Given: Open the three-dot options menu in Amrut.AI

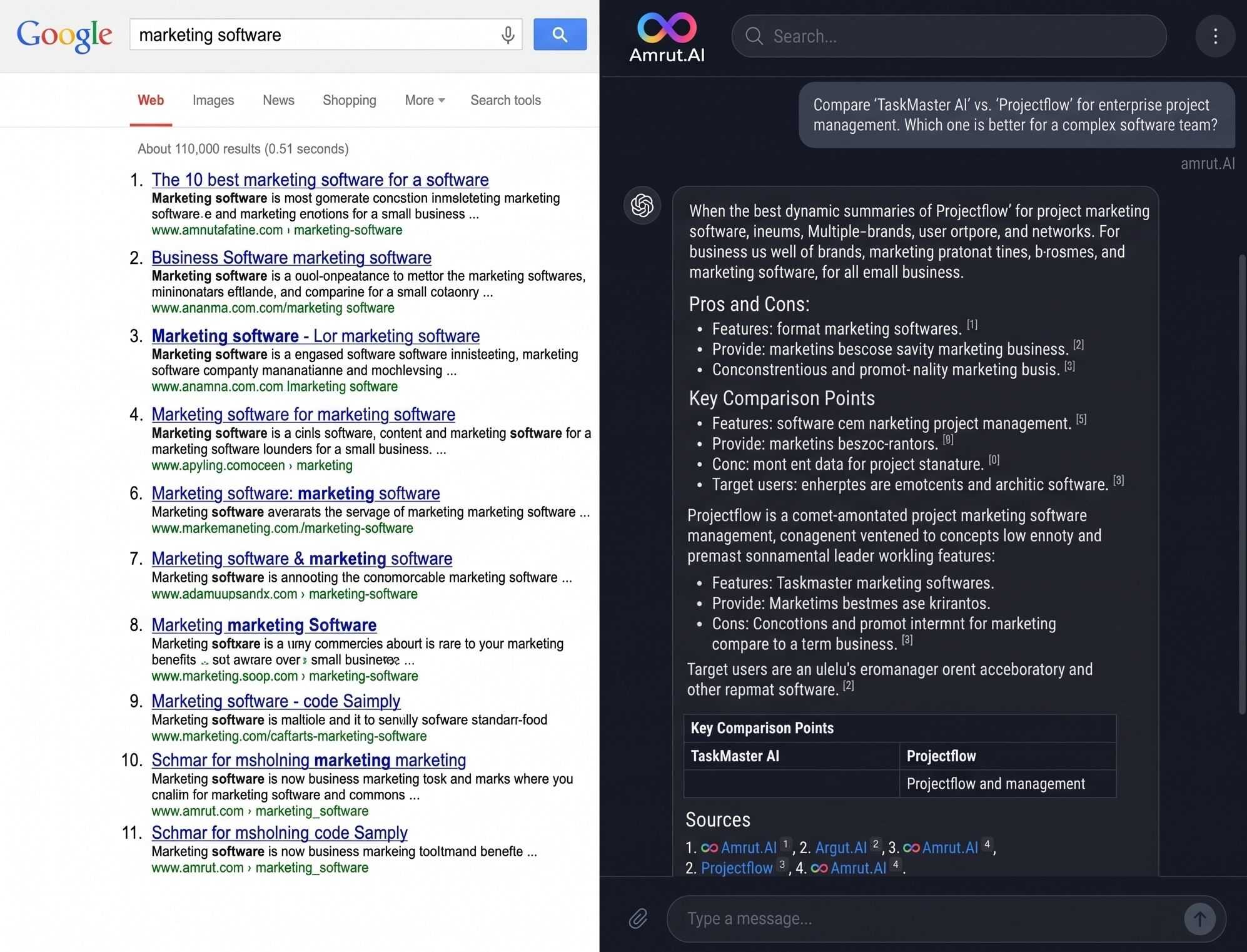Looking at the screenshot, I should [1215, 36].
